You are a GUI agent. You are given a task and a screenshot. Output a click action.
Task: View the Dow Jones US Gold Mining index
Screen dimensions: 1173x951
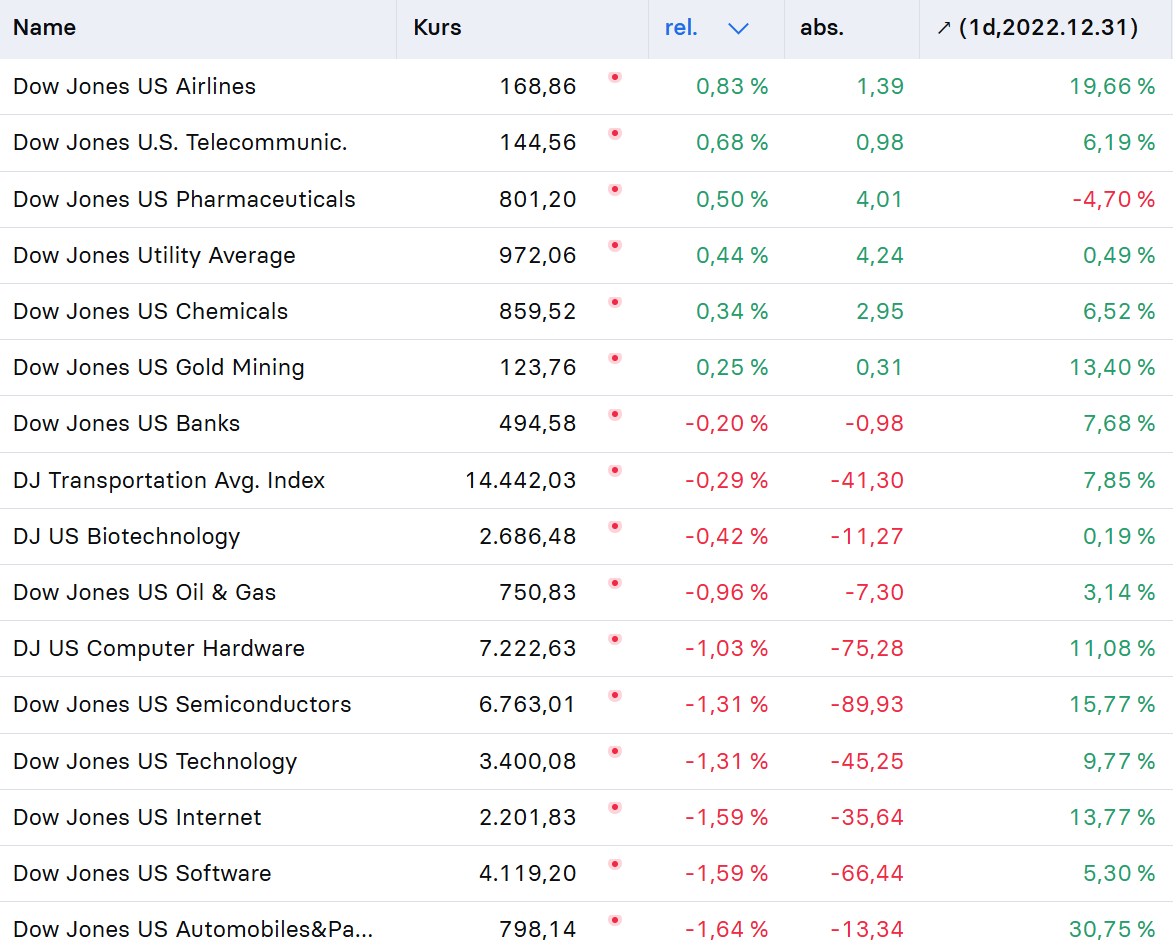click(x=159, y=367)
